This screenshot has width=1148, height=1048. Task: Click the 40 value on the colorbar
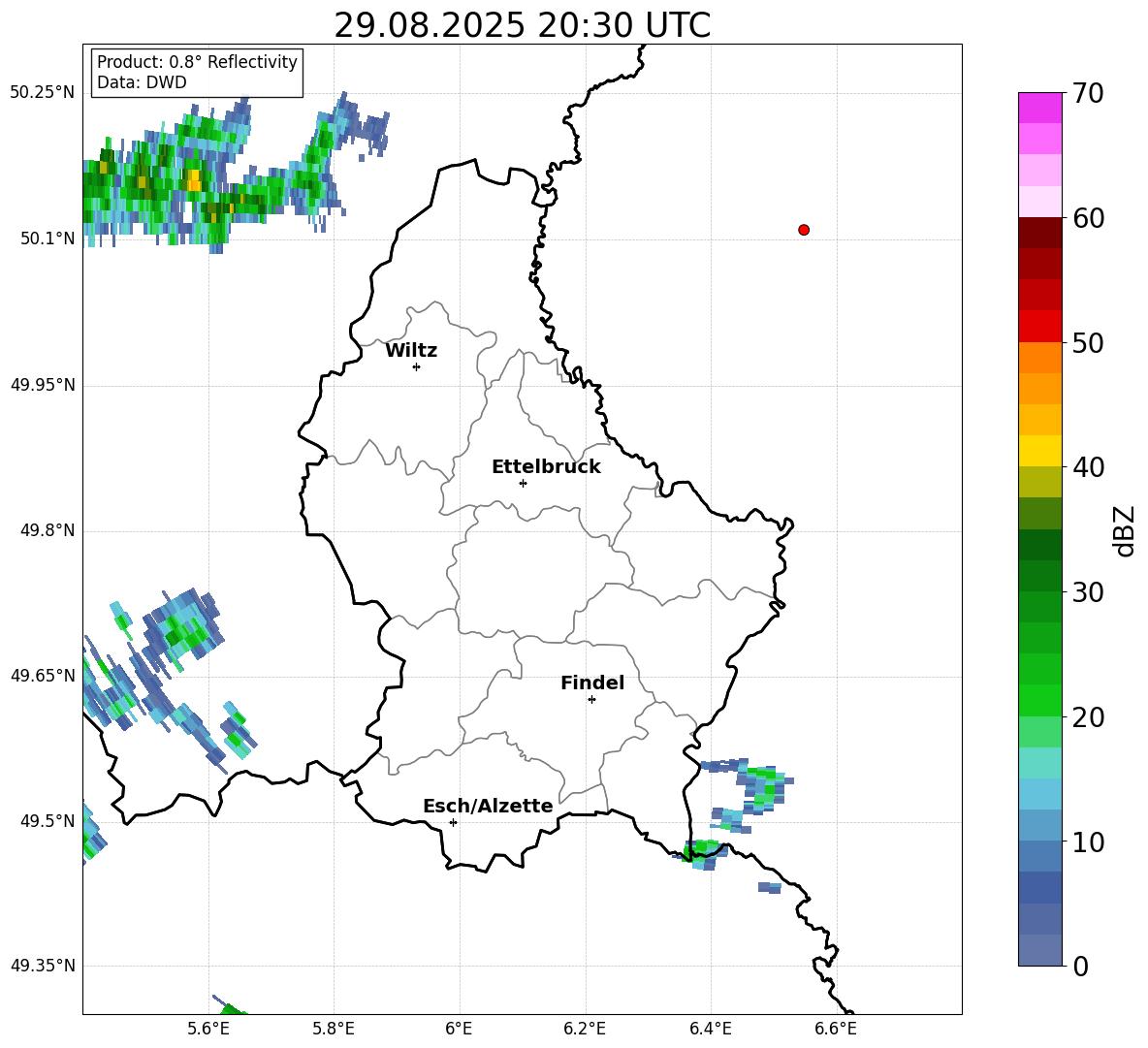click(1088, 467)
